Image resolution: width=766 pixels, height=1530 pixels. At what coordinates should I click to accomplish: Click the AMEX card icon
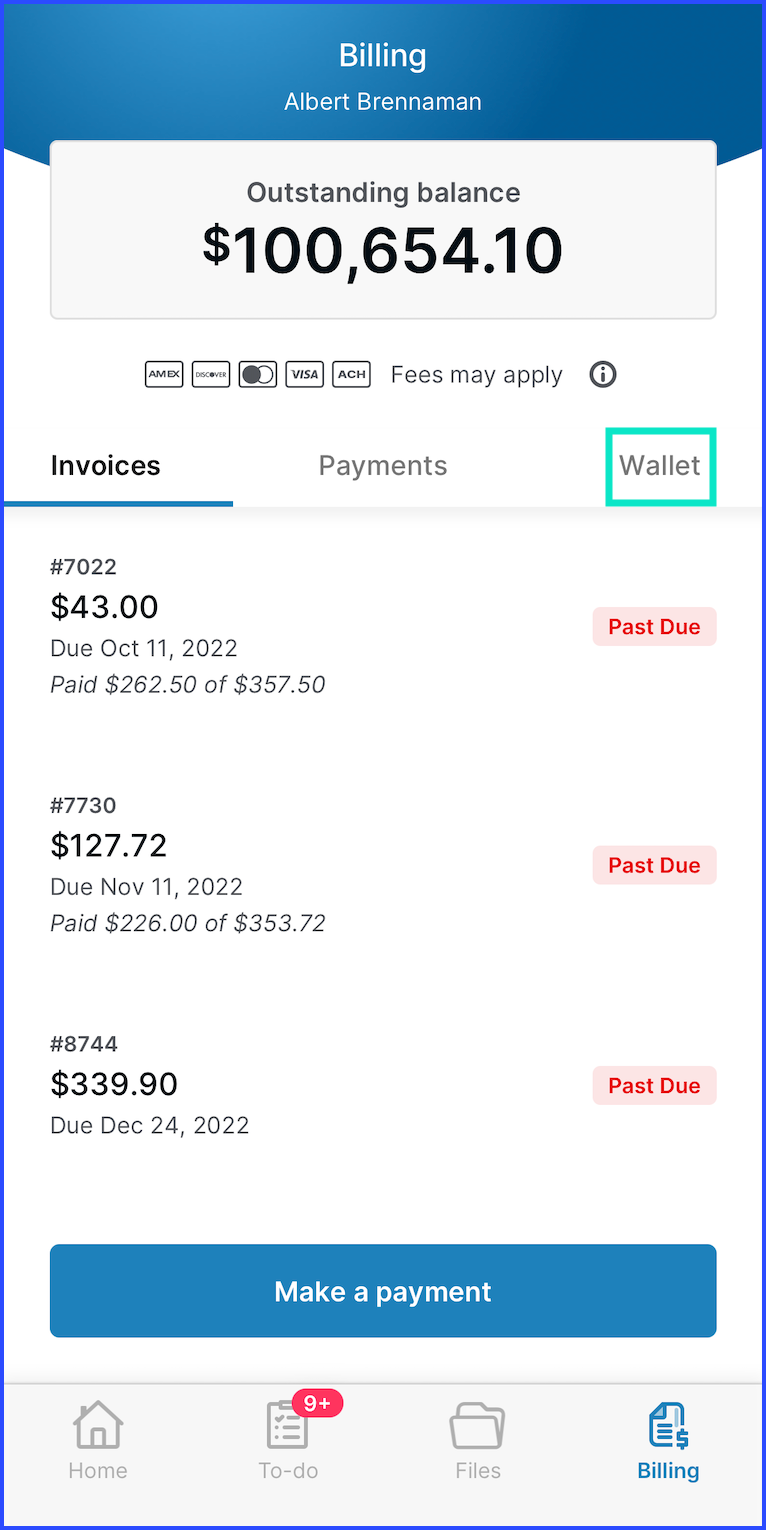tap(164, 375)
